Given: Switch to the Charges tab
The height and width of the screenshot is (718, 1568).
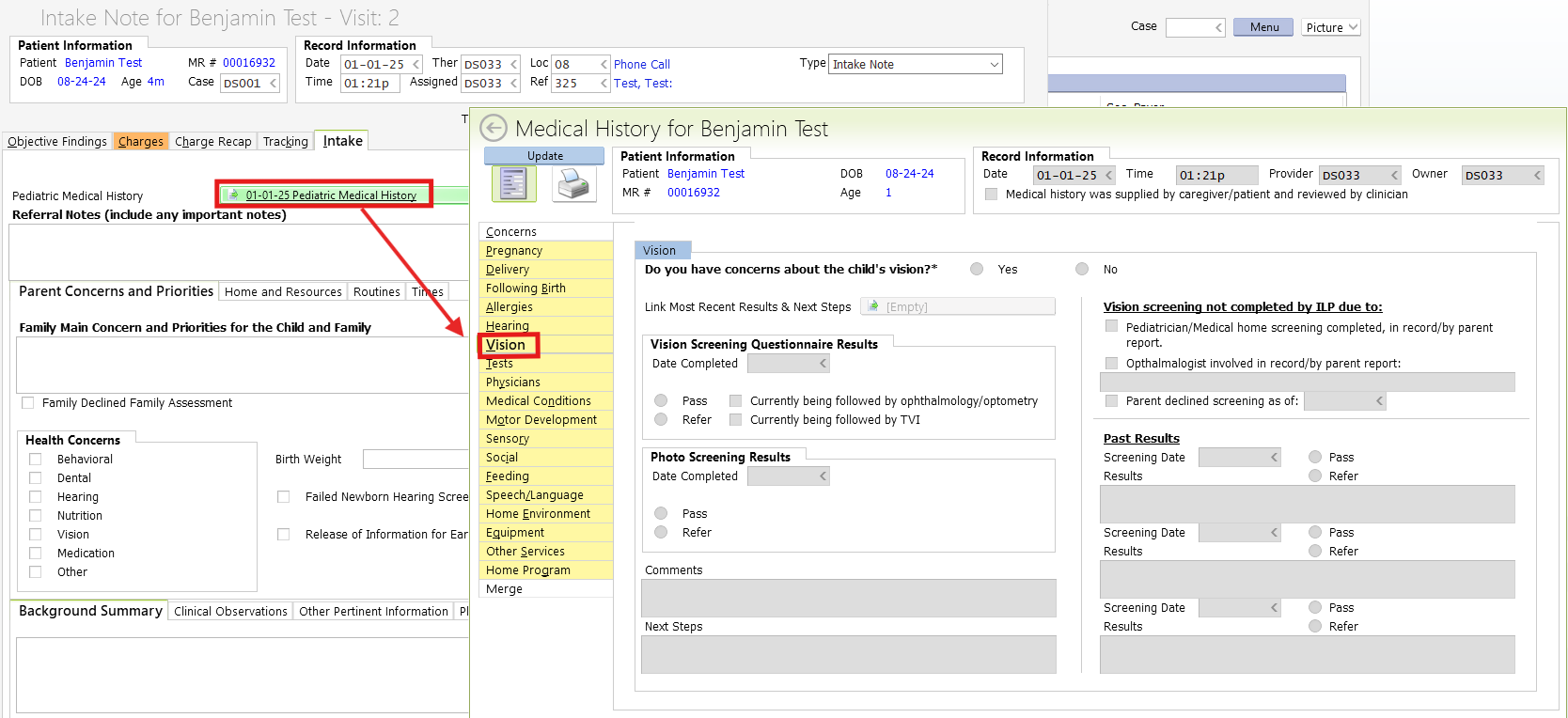Looking at the screenshot, I should pos(141,141).
